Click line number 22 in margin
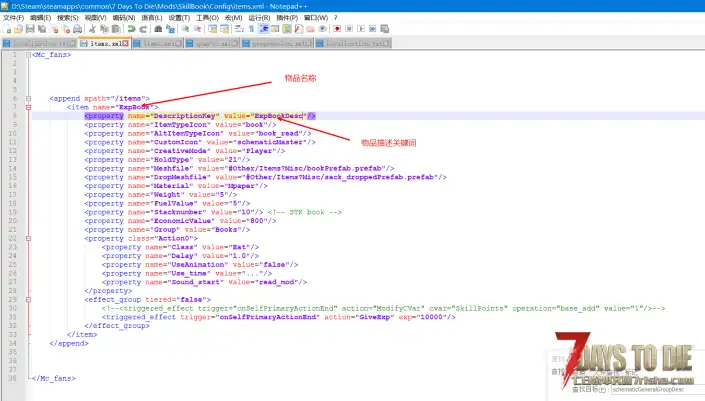This screenshot has width=705, height=401. click(13, 238)
